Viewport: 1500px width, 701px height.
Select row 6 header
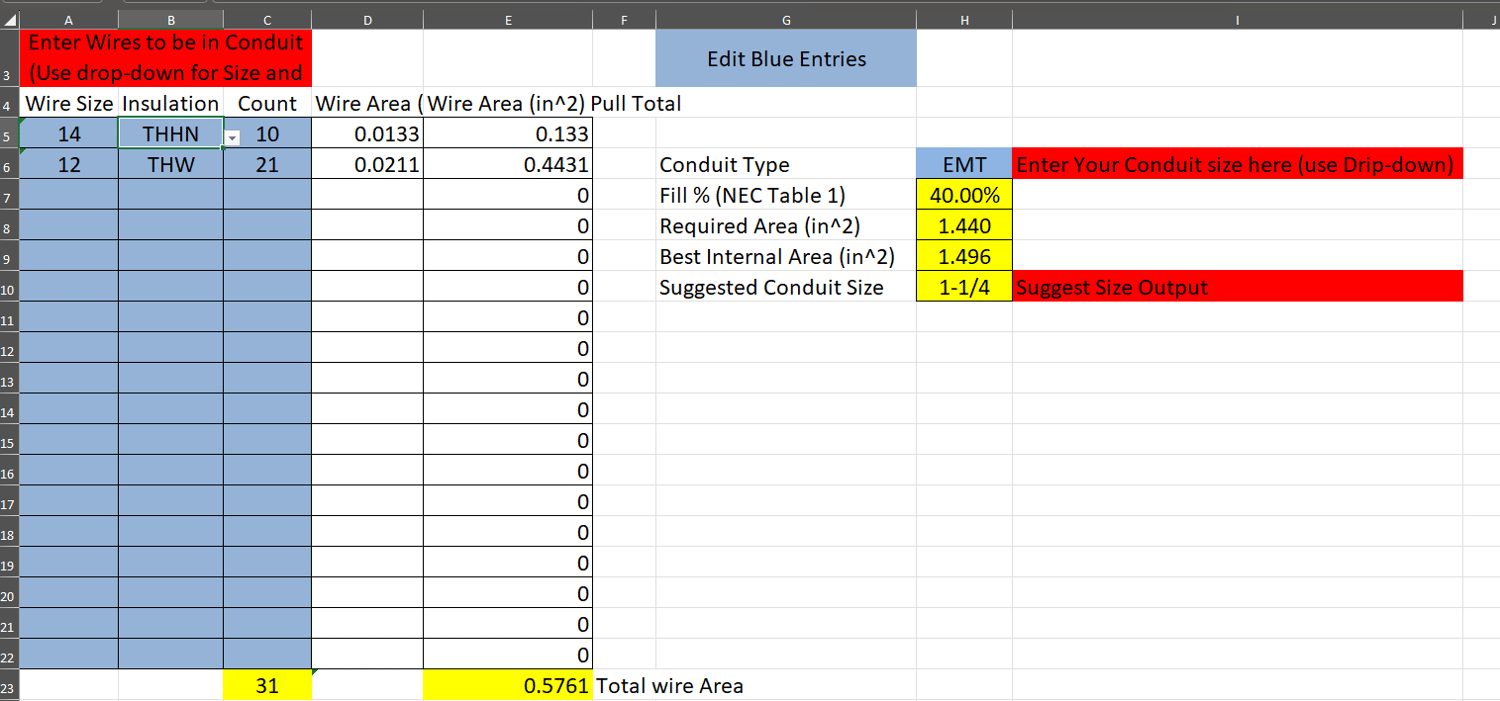point(9,165)
